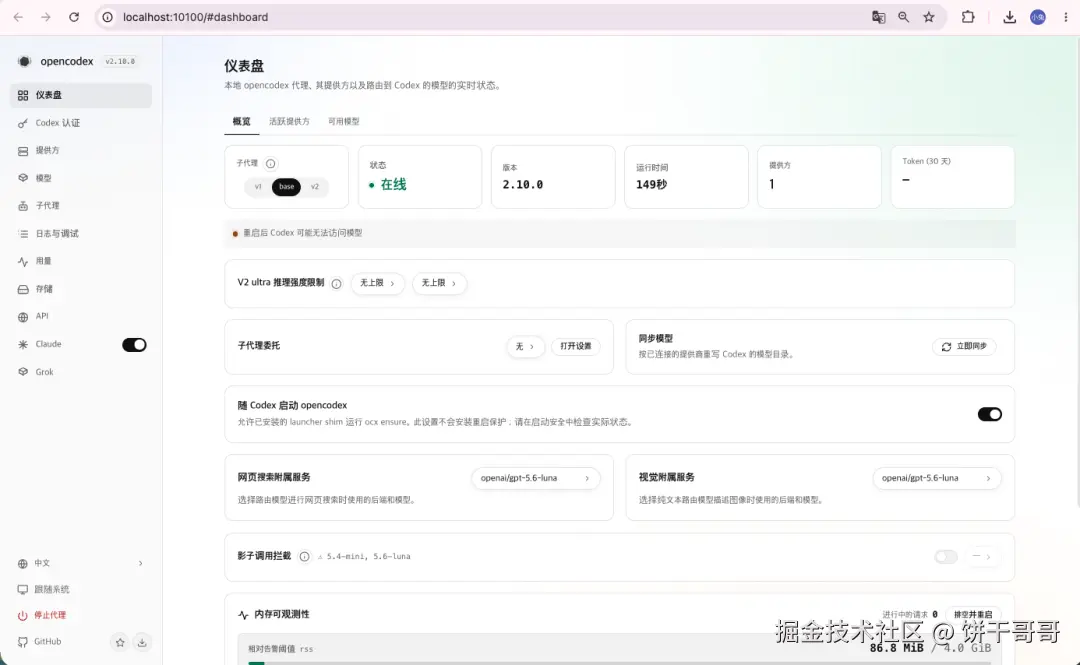Viewport: 1080px width, 665px height.
Task: Open 存储 storage drive icon
Action: pyautogui.click(x=23, y=289)
